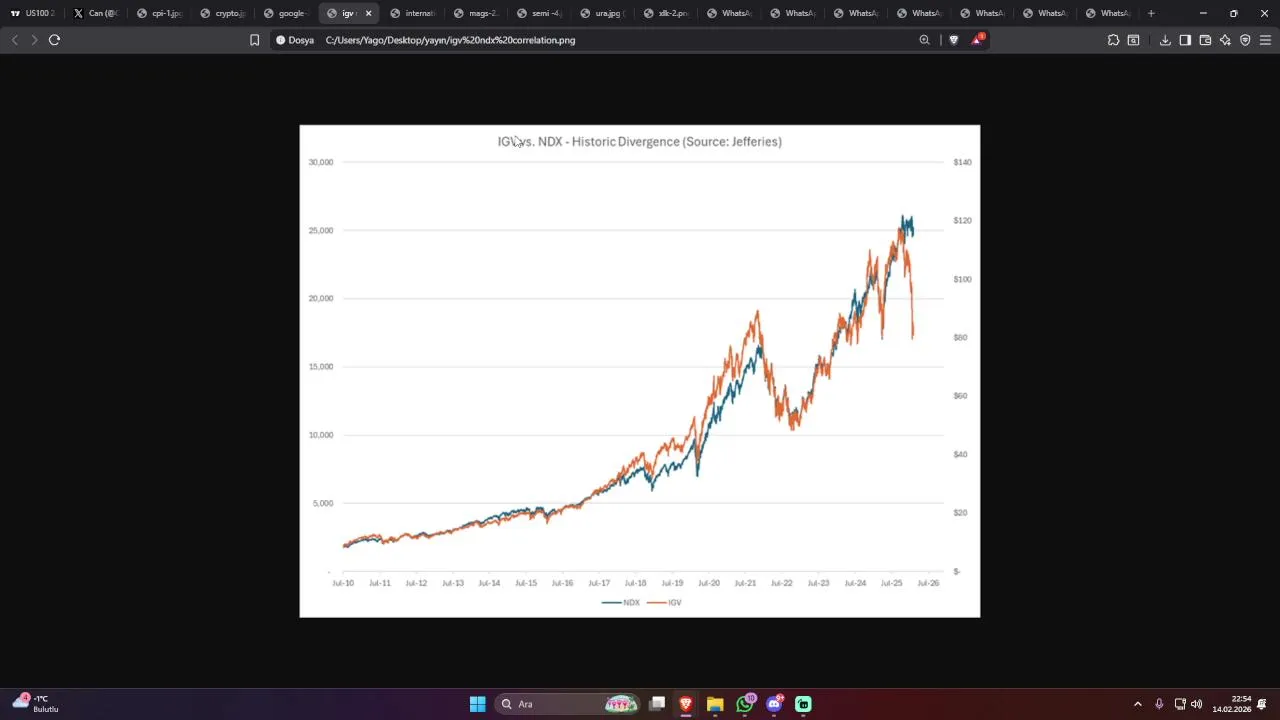The image size is (1280, 720).
Task: Open the Extensions puzzle icon
Action: [1113, 40]
